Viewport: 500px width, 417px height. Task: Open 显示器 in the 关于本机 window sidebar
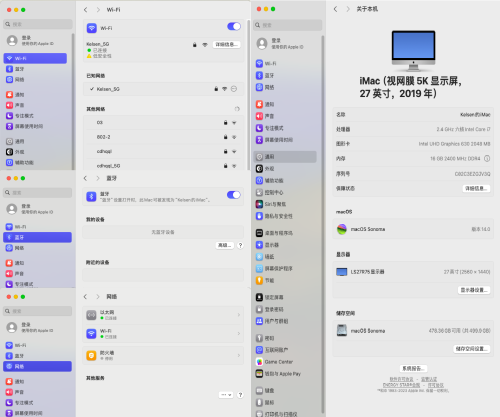point(267,245)
